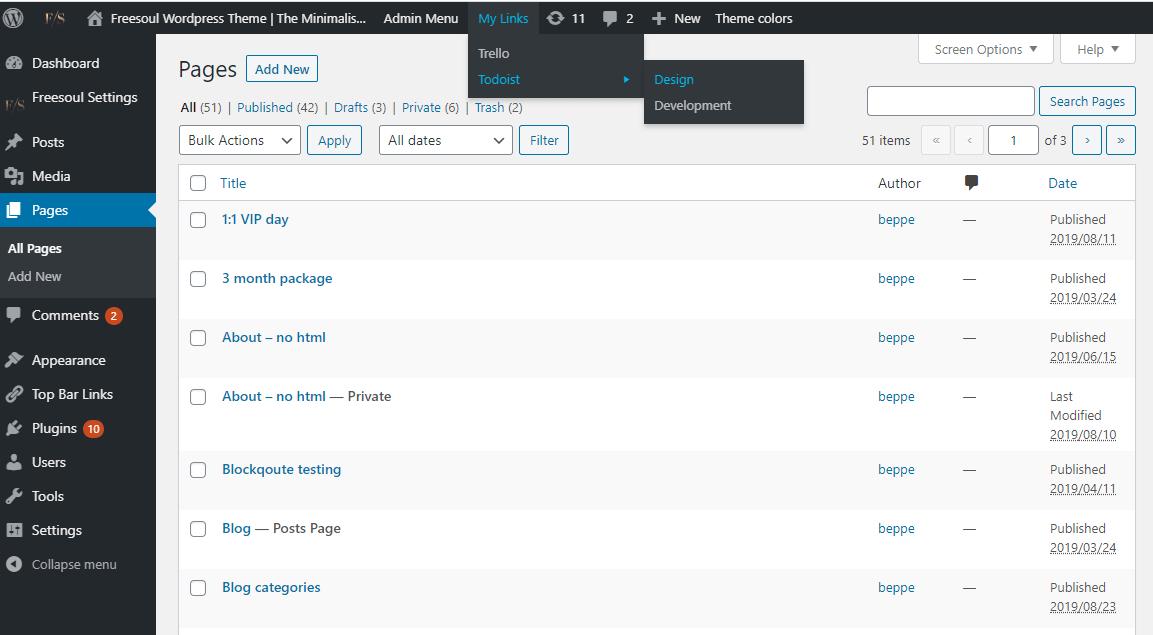
Task: Filter by Drafts (3) pages
Action: pyautogui.click(x=360, y=107)
